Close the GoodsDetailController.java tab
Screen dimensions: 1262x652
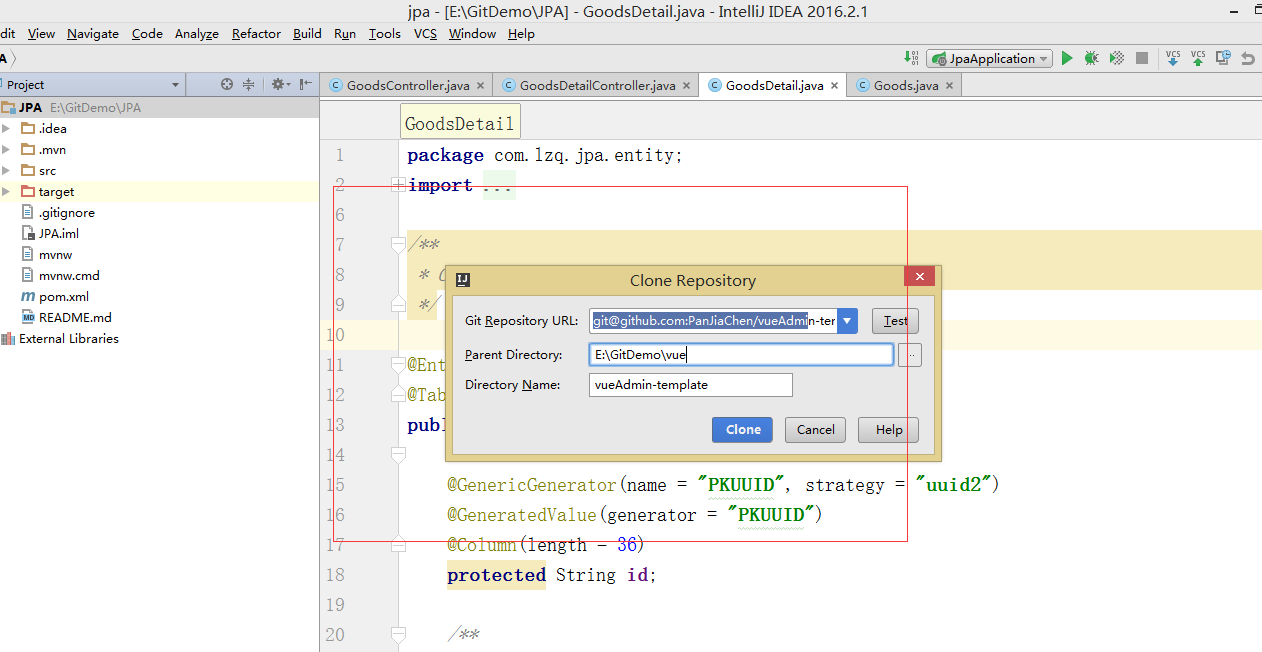pos(686,85)
